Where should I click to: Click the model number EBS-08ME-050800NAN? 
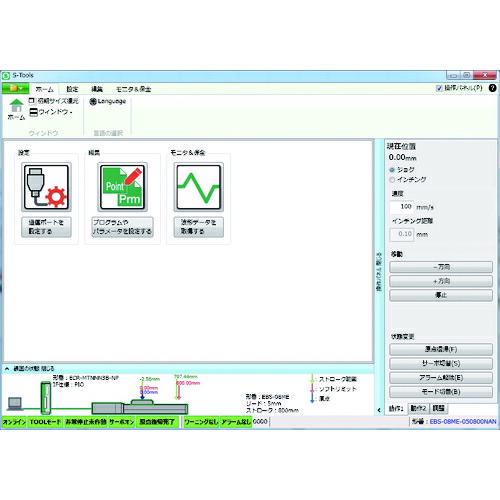[x=463, y=422]
